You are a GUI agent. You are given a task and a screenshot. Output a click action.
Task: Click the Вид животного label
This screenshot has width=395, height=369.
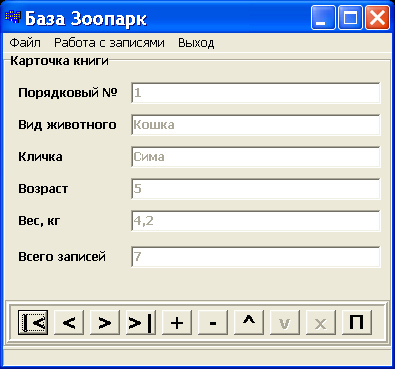click(67, 125)
